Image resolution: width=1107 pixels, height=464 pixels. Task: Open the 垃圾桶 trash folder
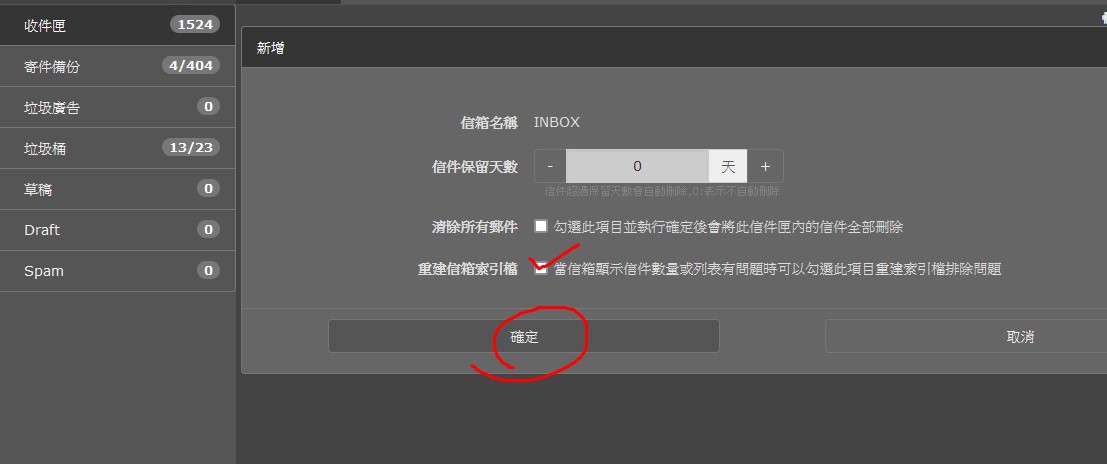[117, 148]
